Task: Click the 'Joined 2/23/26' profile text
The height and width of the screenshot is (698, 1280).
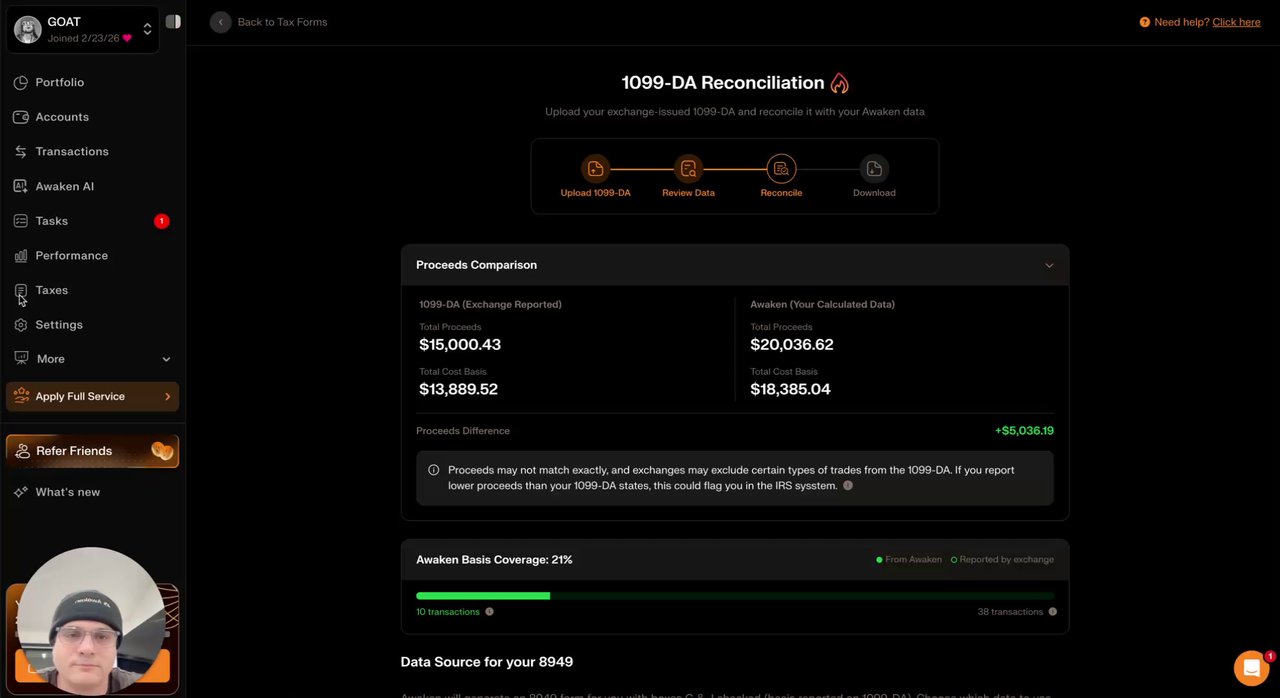Action: coord(83,38)
